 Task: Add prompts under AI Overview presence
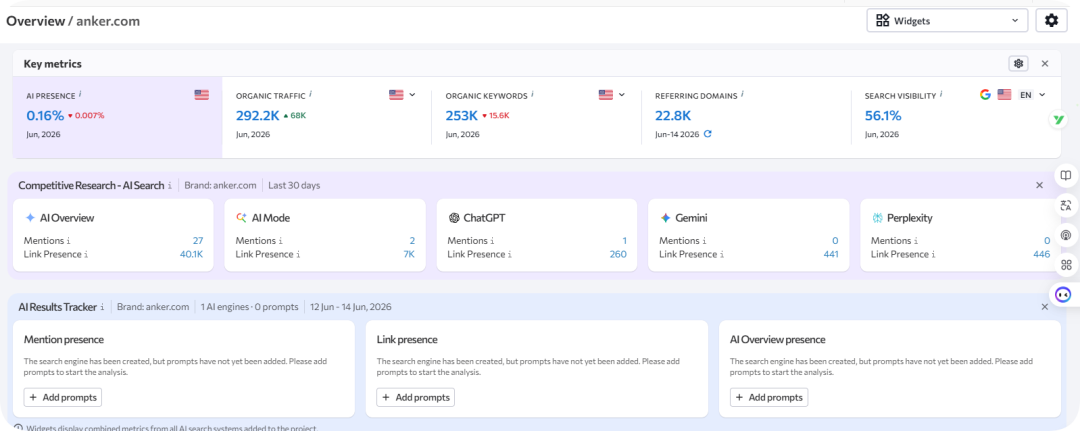[769, 397]
